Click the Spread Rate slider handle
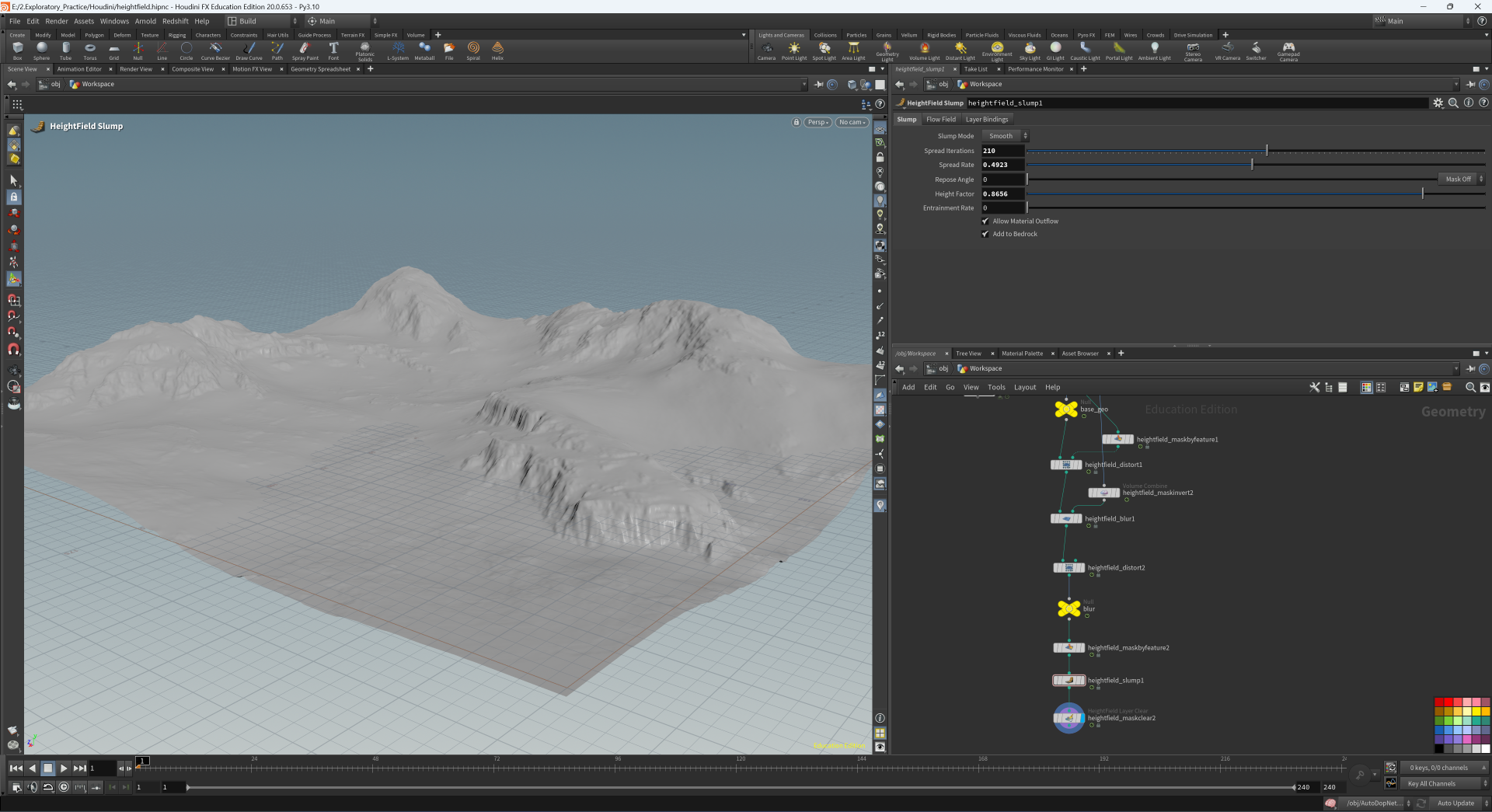Screen dimensions: 1492x812 (x=1252, y=165)
